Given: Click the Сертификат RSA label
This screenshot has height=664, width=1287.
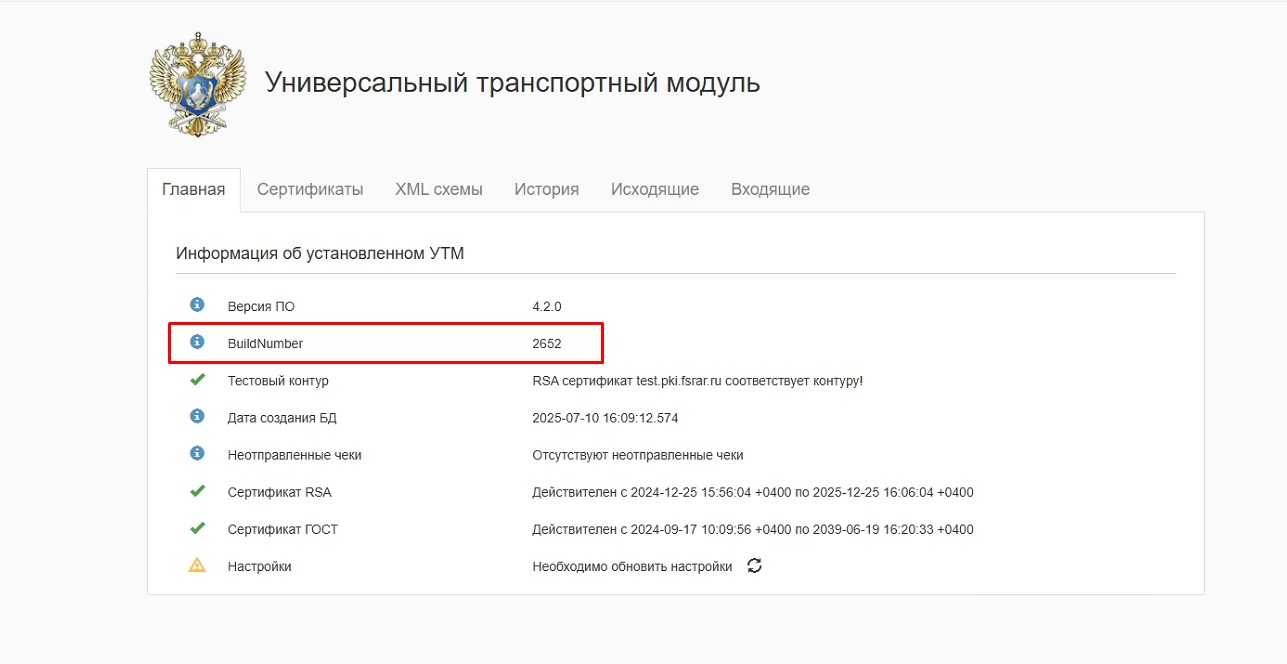Looking at the screenshot, I should coord(279,492).
